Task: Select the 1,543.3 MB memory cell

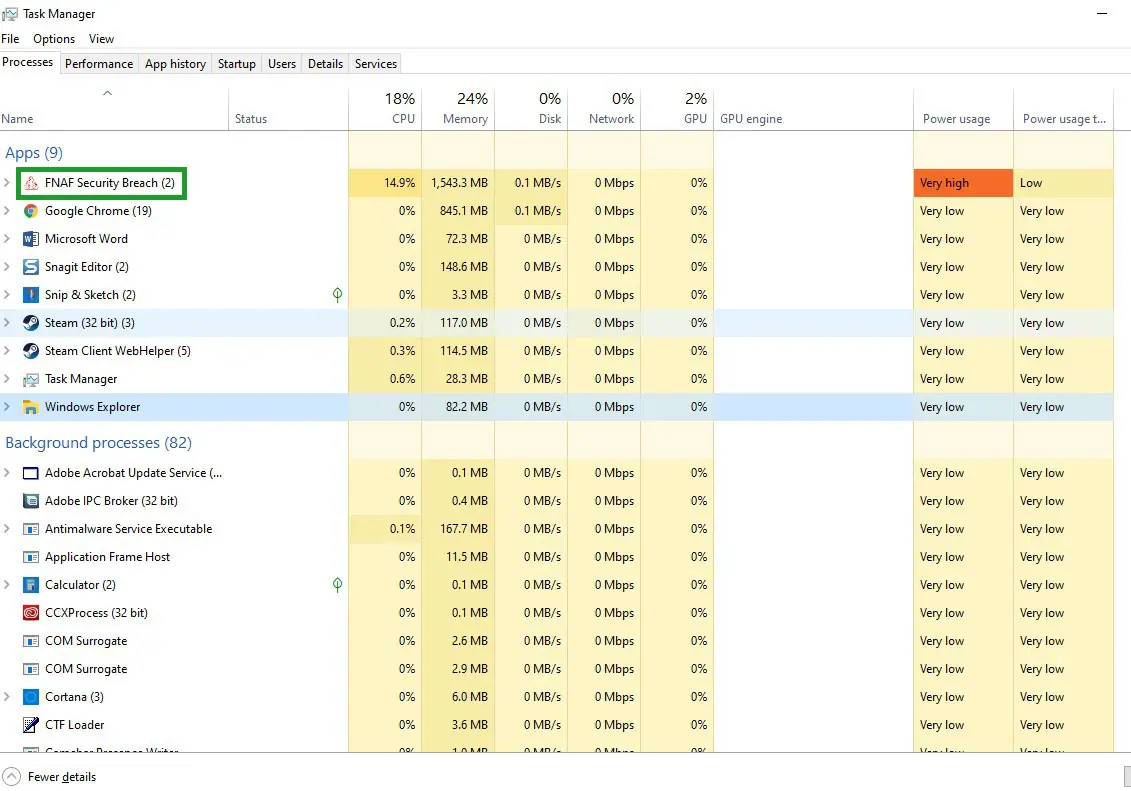Action: [459, 183]
